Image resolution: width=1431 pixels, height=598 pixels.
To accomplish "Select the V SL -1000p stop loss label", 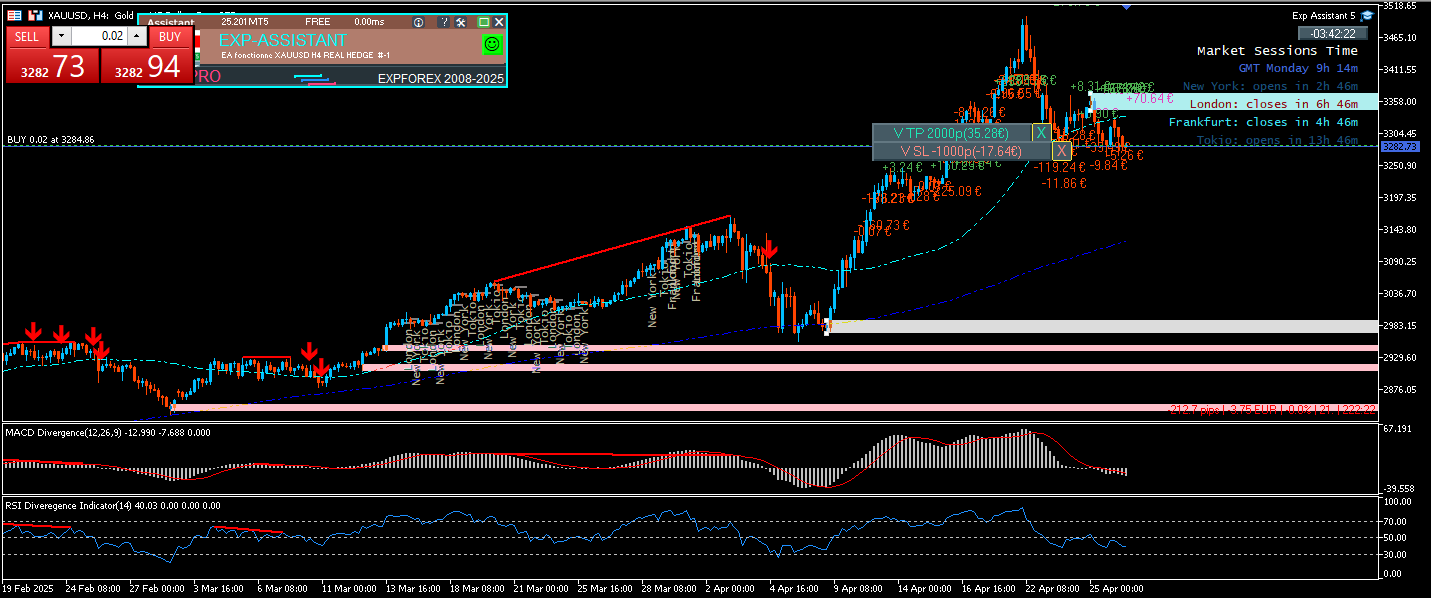I will [962, 151].
